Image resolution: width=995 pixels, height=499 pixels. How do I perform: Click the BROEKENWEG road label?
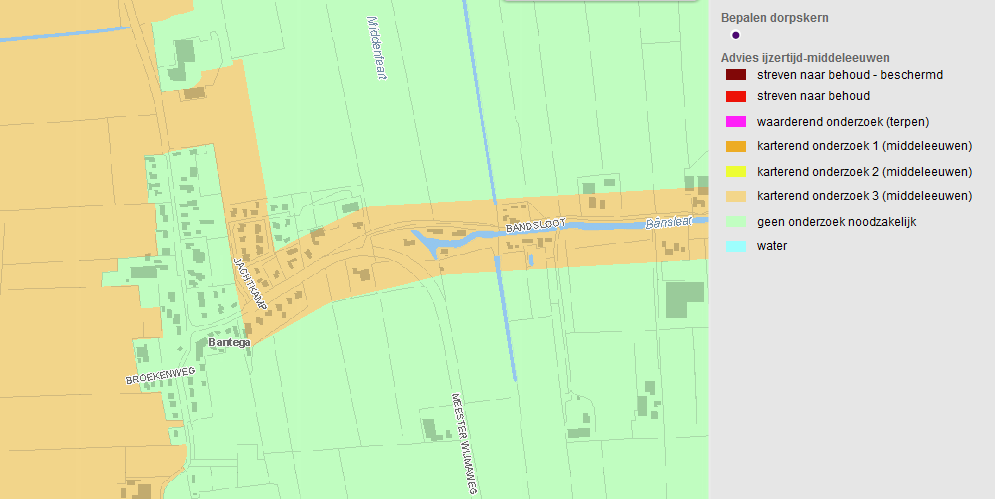[160, 376]
